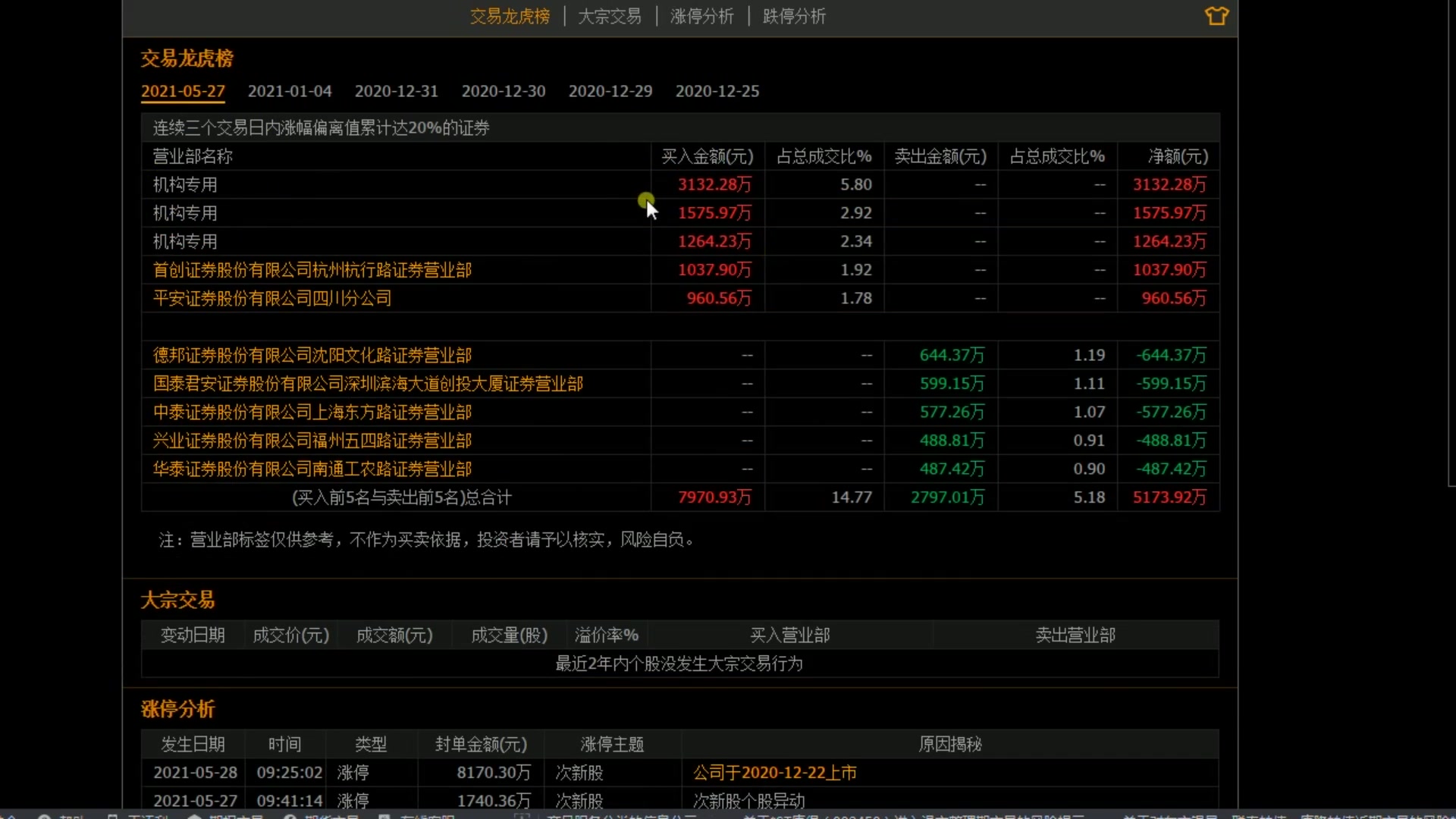
Task: Select date 2020-12-30
Action: pyautogui.click(x=504, y=91)
